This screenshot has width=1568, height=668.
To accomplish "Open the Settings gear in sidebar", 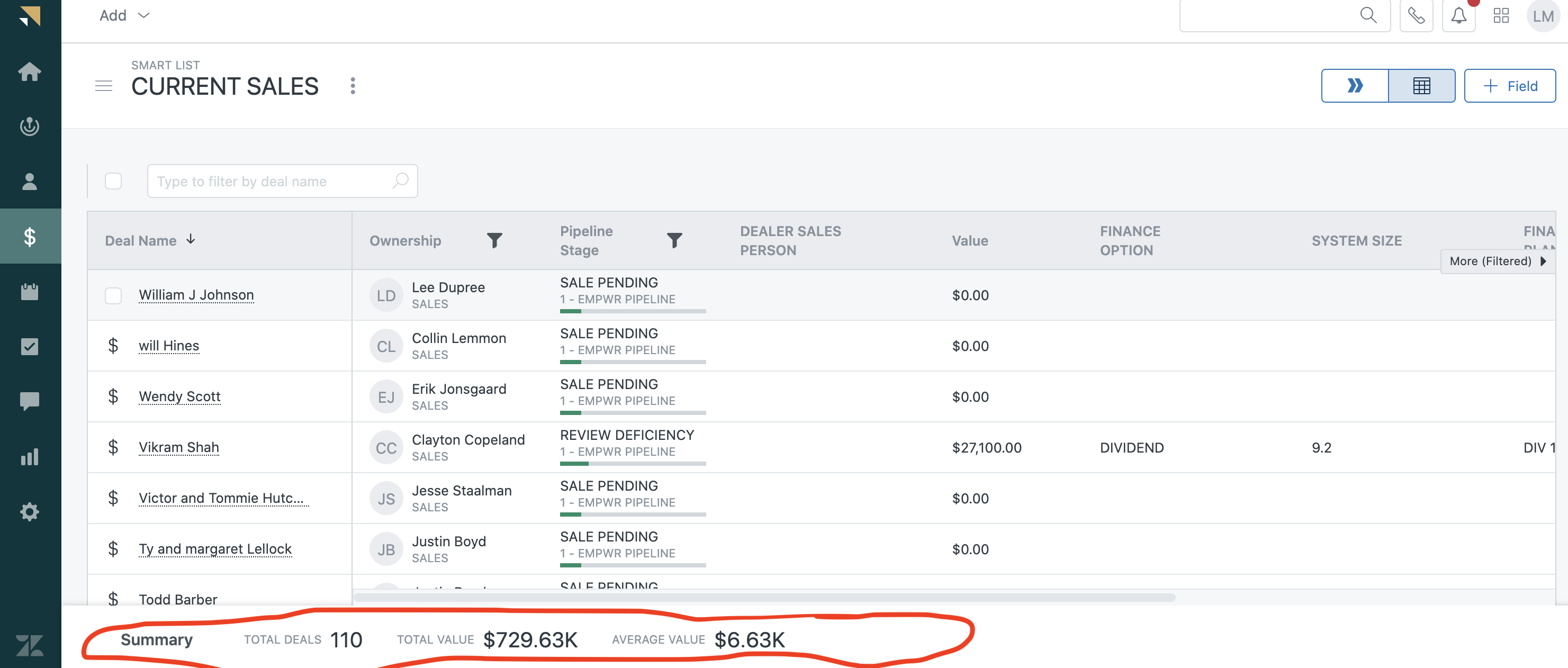I will point(29,512).
